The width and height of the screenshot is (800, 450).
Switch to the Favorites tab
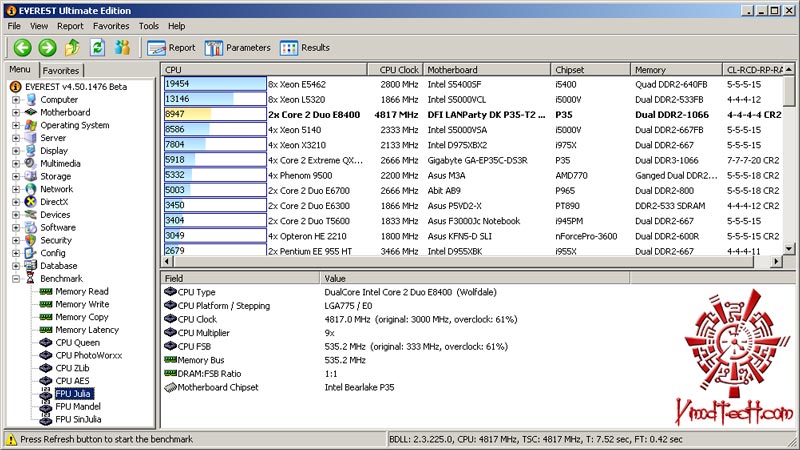point(61,70)
